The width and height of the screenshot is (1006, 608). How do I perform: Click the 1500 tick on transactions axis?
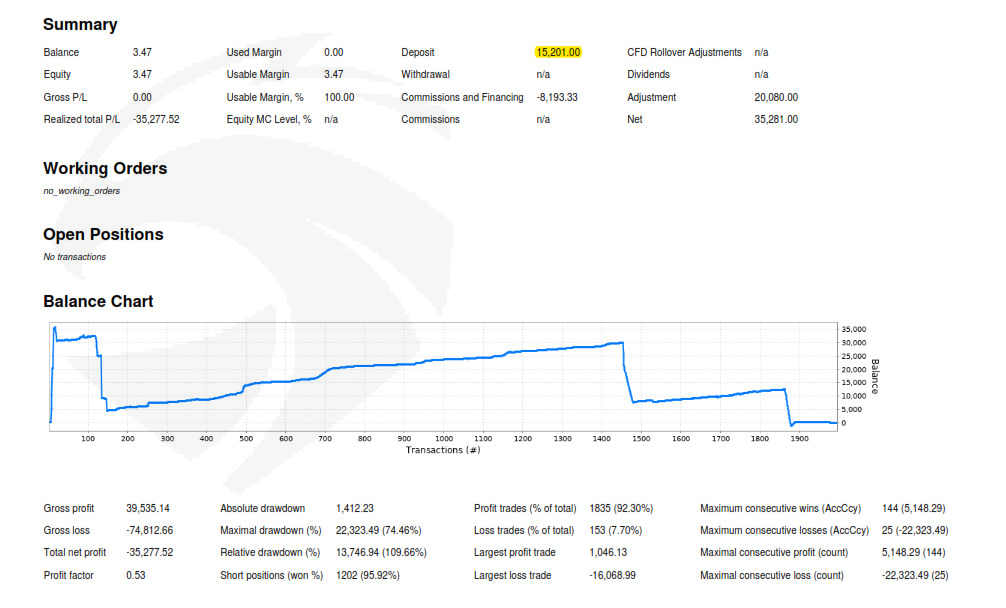coord(641,439)
